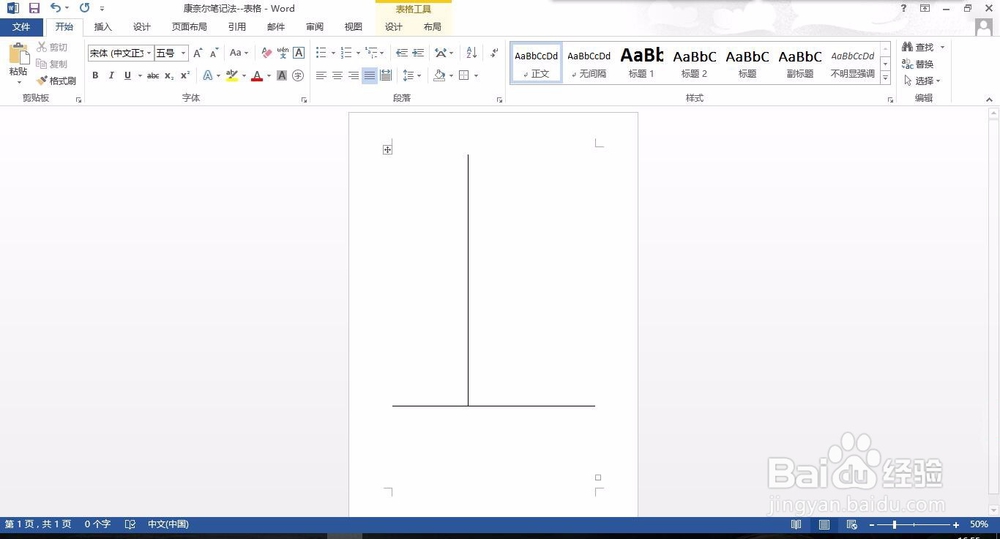Apply No Spacing style
Viewport: 1000px width, 539px height.
(589, 63)
